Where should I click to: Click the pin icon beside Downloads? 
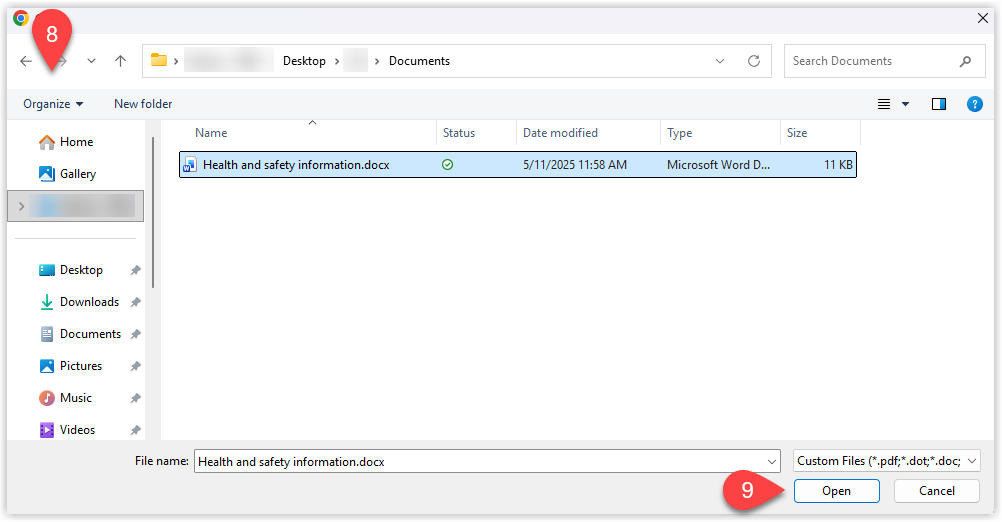coord(135,302)
